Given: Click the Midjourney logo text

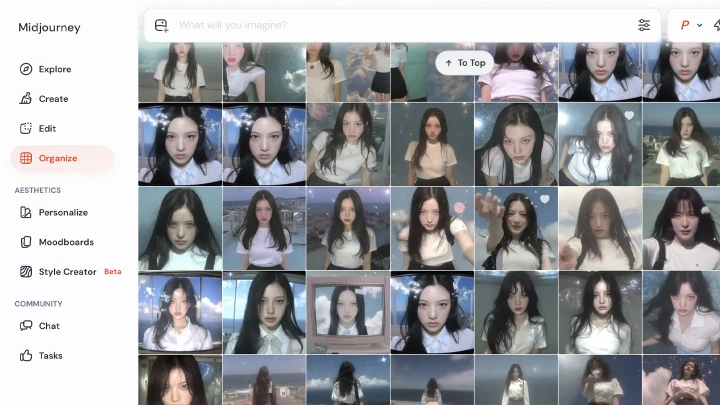Looking at the screenshot, I should point(49,28).
